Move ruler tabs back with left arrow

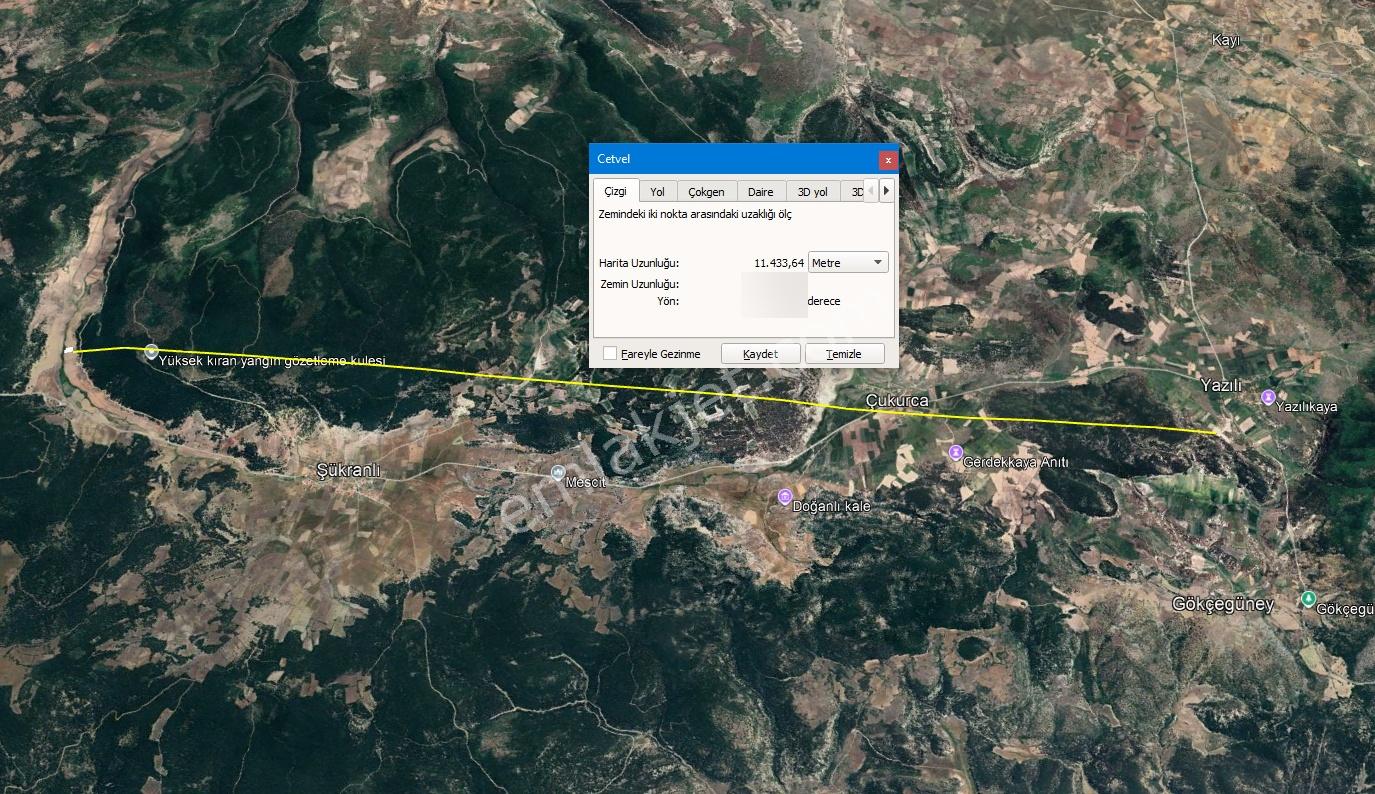point(871,191)
